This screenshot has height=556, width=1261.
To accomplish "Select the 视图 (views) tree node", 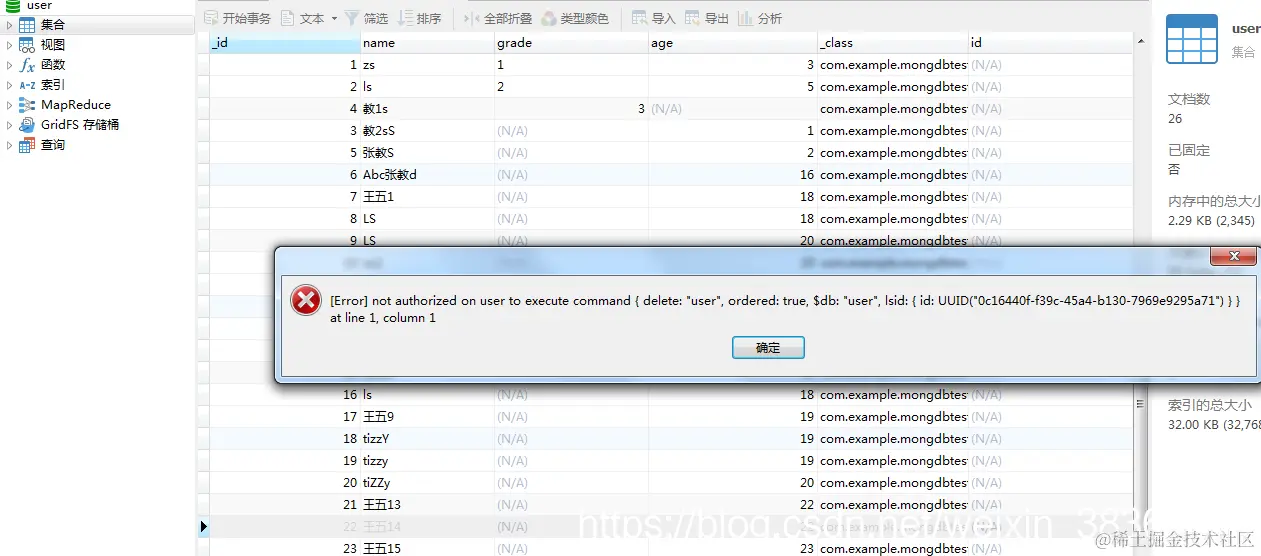I will click(x=53, y=45).
